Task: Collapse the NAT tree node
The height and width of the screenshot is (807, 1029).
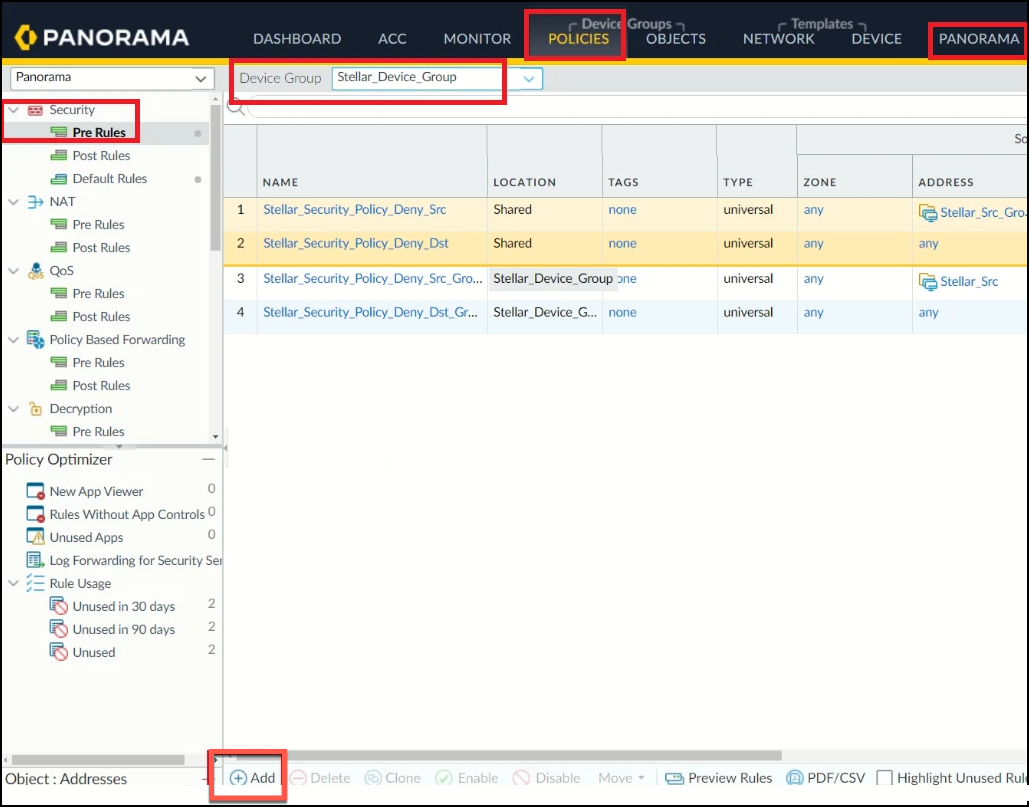Action: pyautogui.click(x=14, y=202)
